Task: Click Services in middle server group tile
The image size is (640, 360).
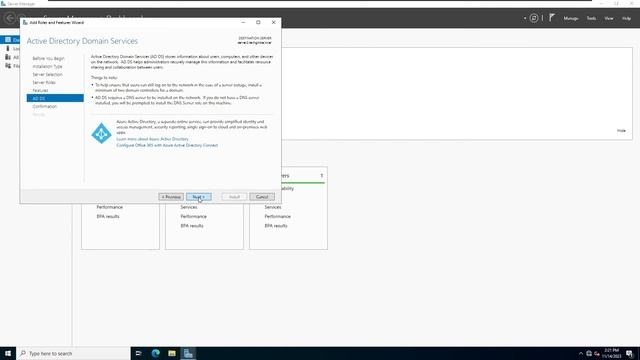Action: point(189,207)
